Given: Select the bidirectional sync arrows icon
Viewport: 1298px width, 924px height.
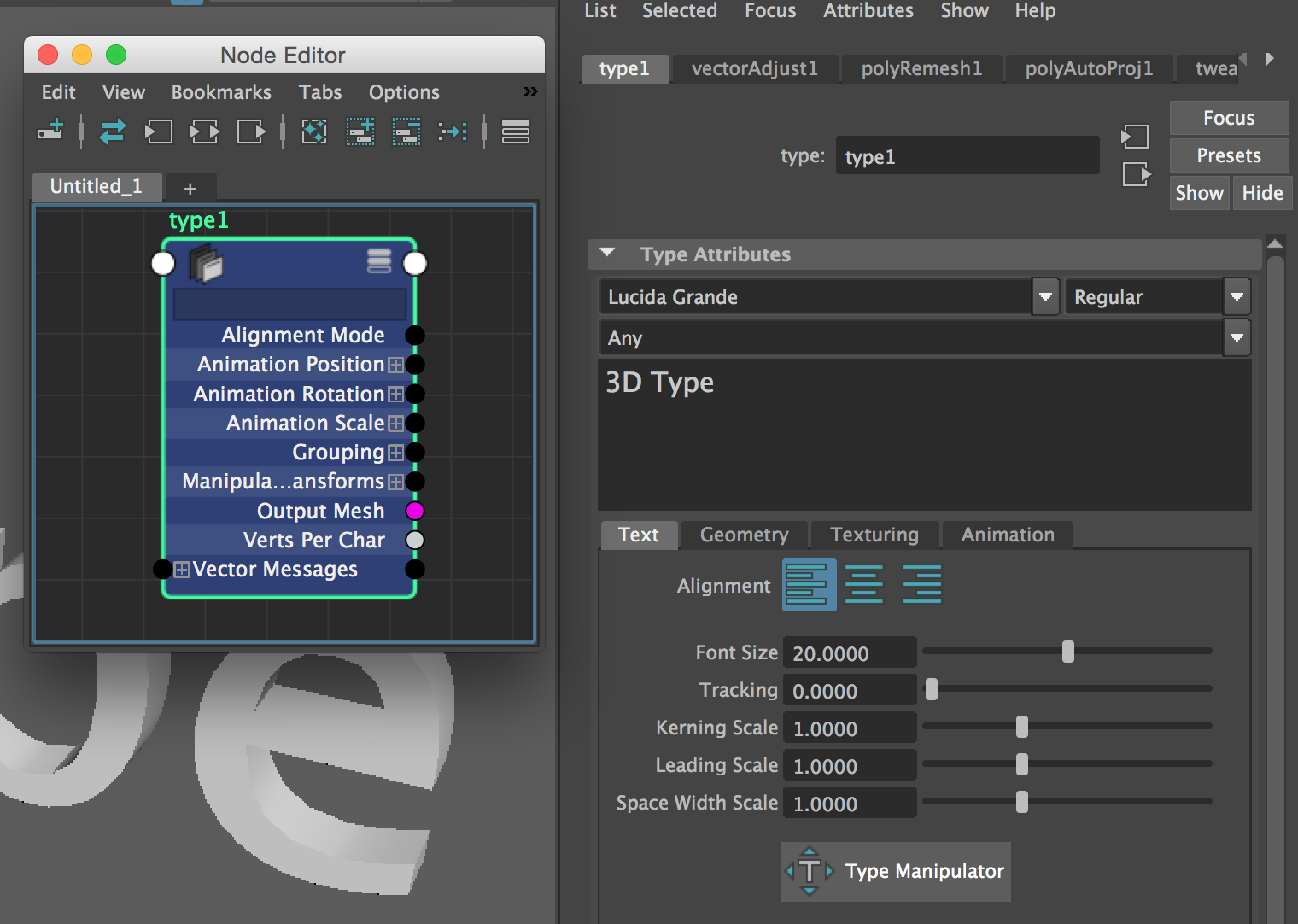Looking at the screenshot, I should 112,132.
